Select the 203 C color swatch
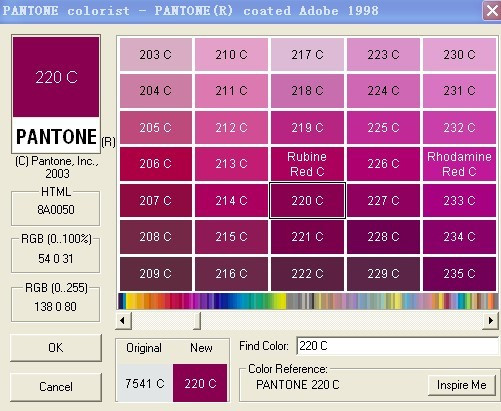 tap(156, 54)
